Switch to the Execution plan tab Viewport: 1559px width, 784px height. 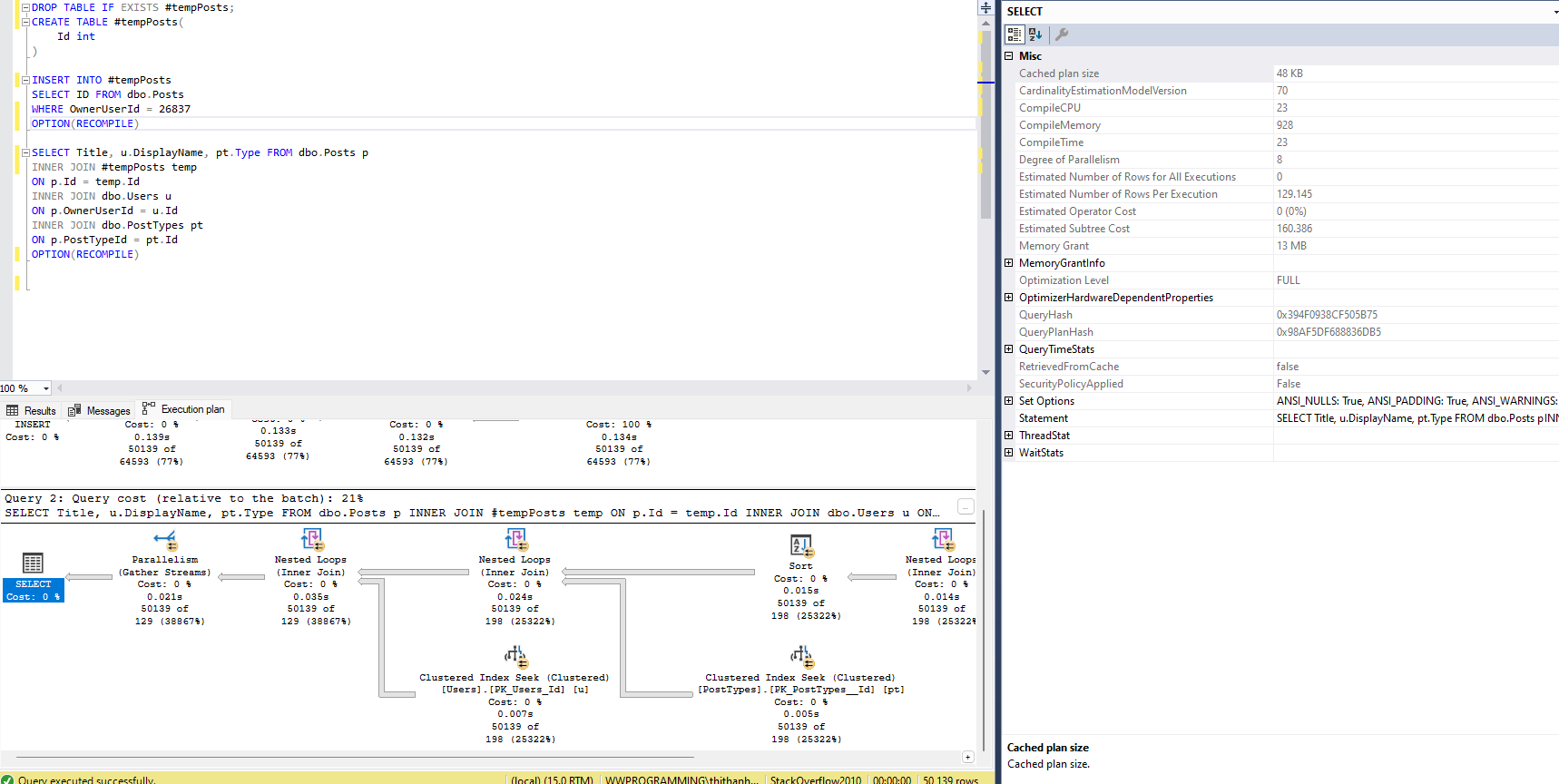point(183,409)
